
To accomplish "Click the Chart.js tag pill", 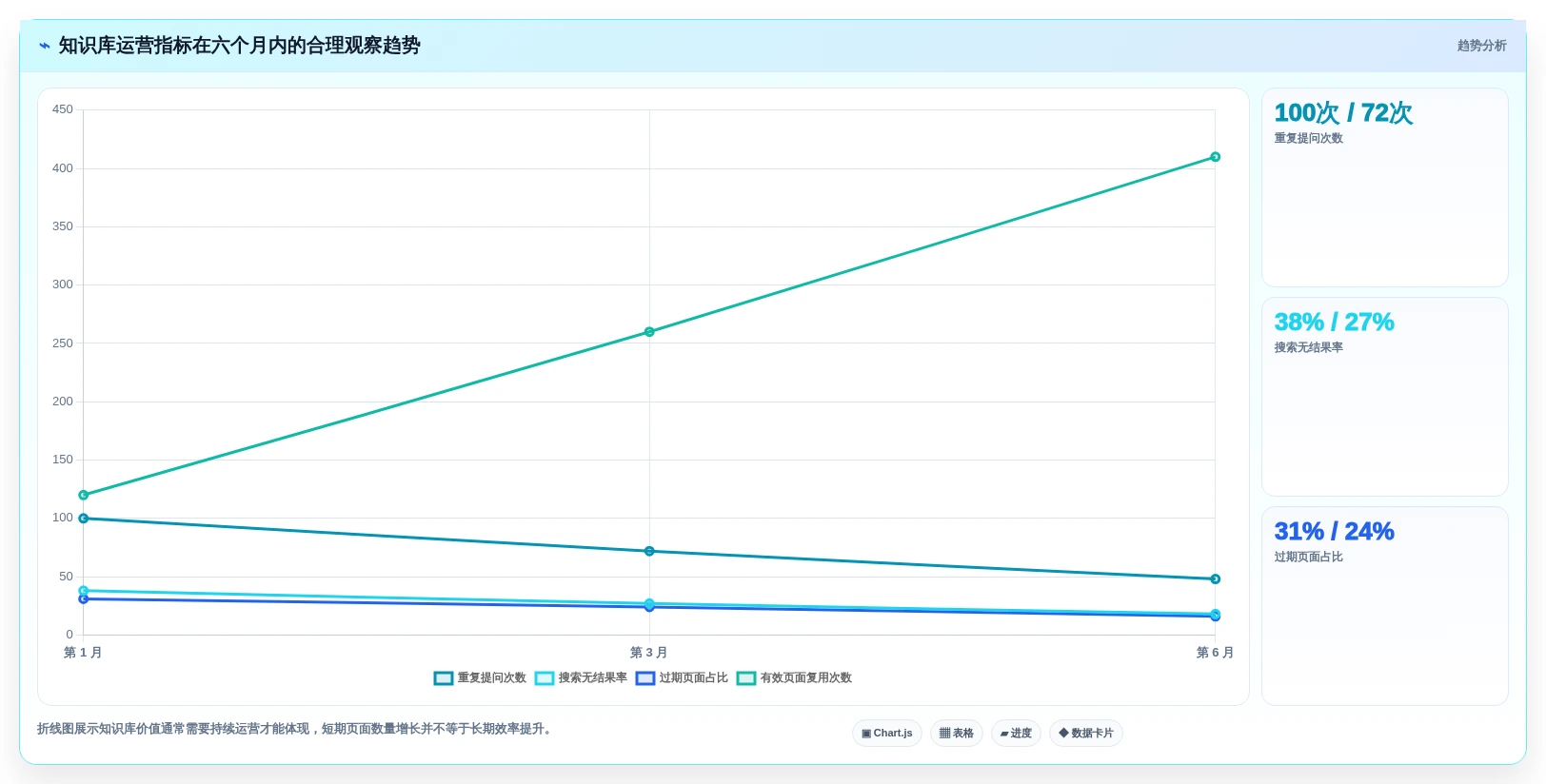I will click(x=886, y=733).
